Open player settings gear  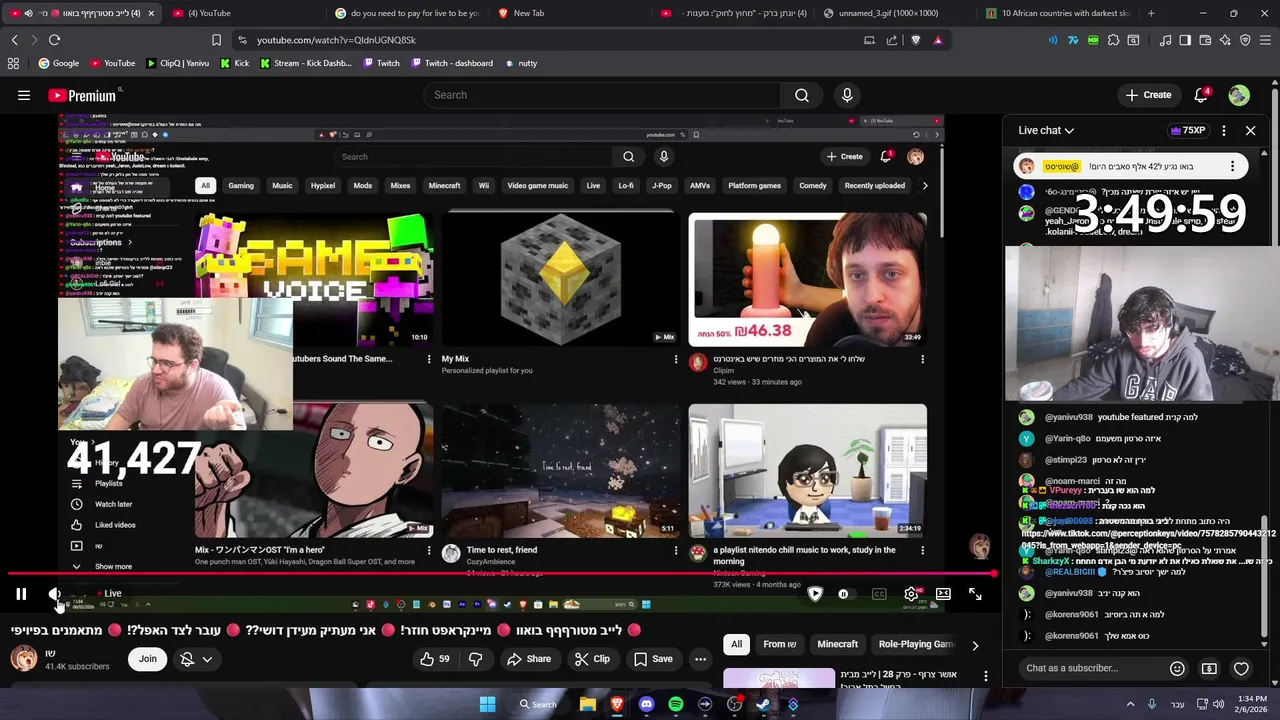[911, 594]
